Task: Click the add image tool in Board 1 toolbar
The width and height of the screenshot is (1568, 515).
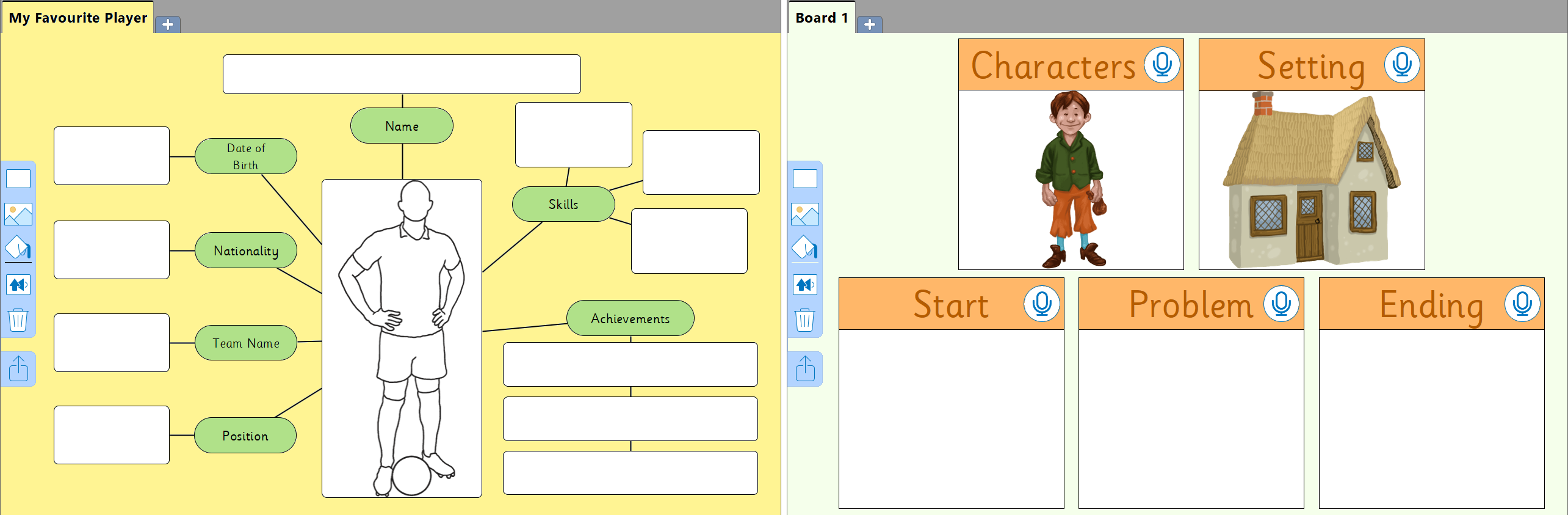Action: pos(804,214)
